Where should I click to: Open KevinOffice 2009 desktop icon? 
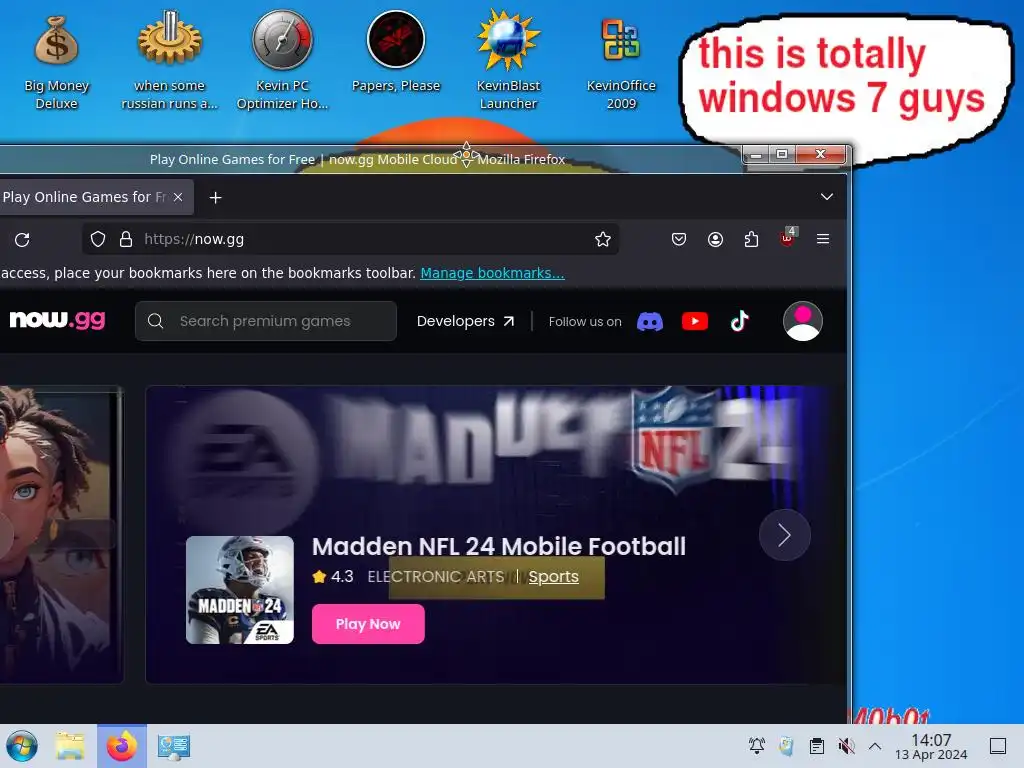pyautogui.click(x=621, y=62)
